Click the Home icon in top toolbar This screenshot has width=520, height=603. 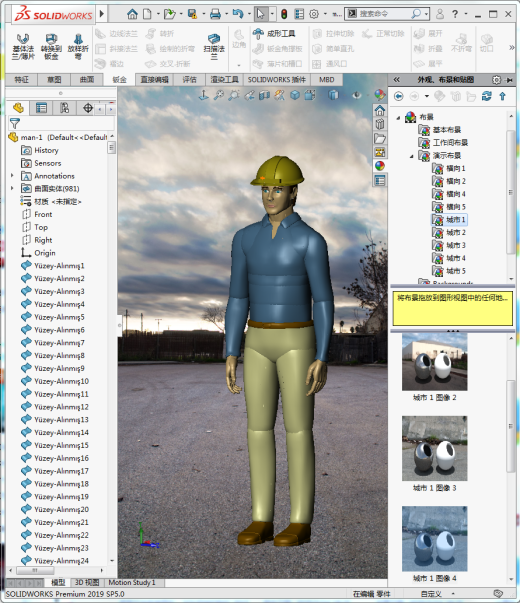click(132, 14)
